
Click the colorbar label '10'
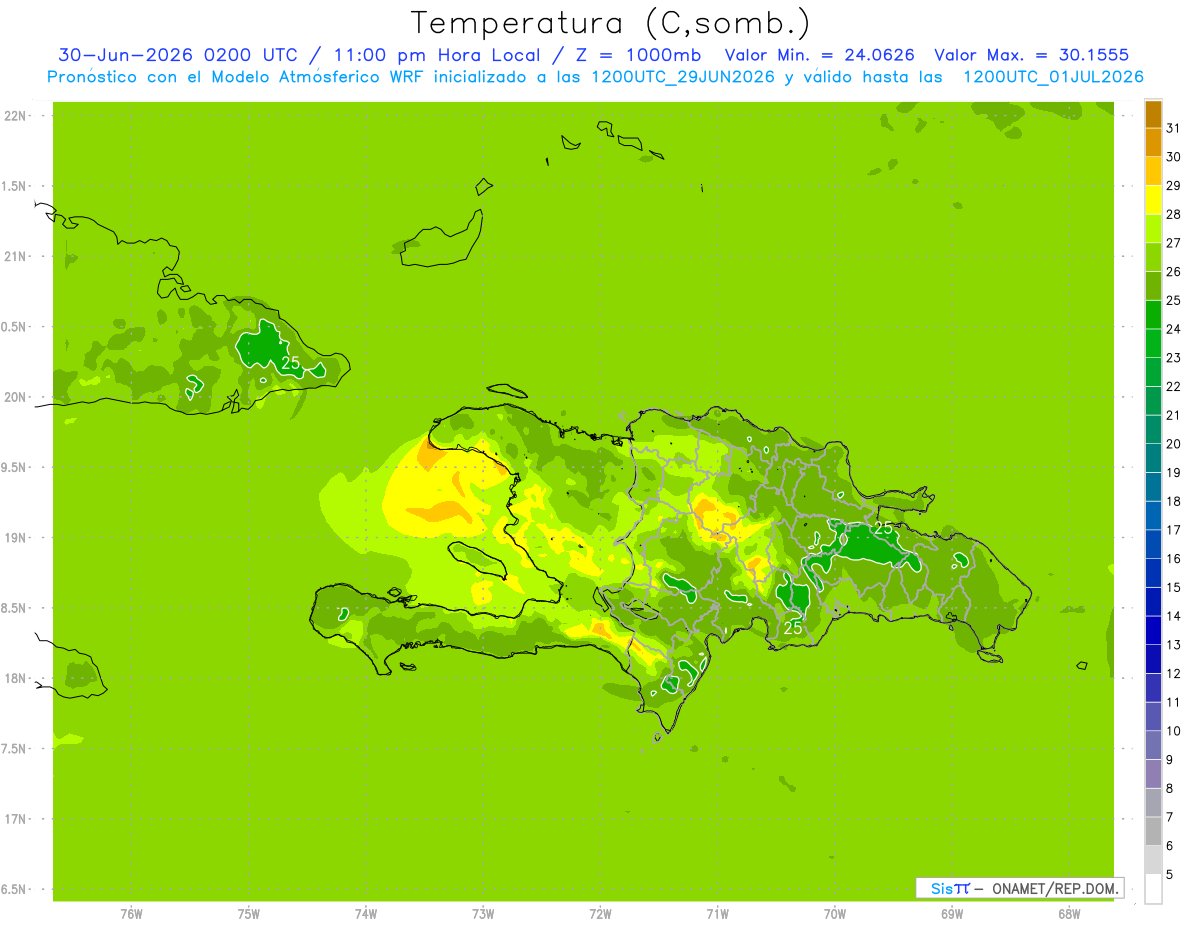(x=1173, y=731)
